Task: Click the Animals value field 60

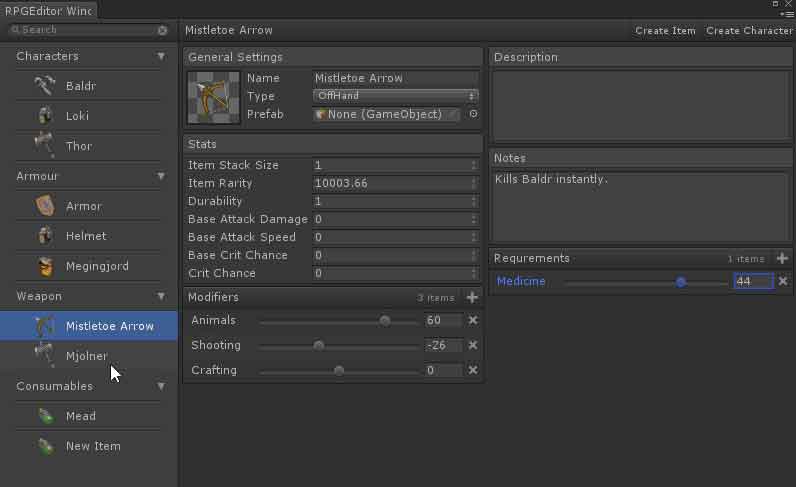Action: (443, 320)
